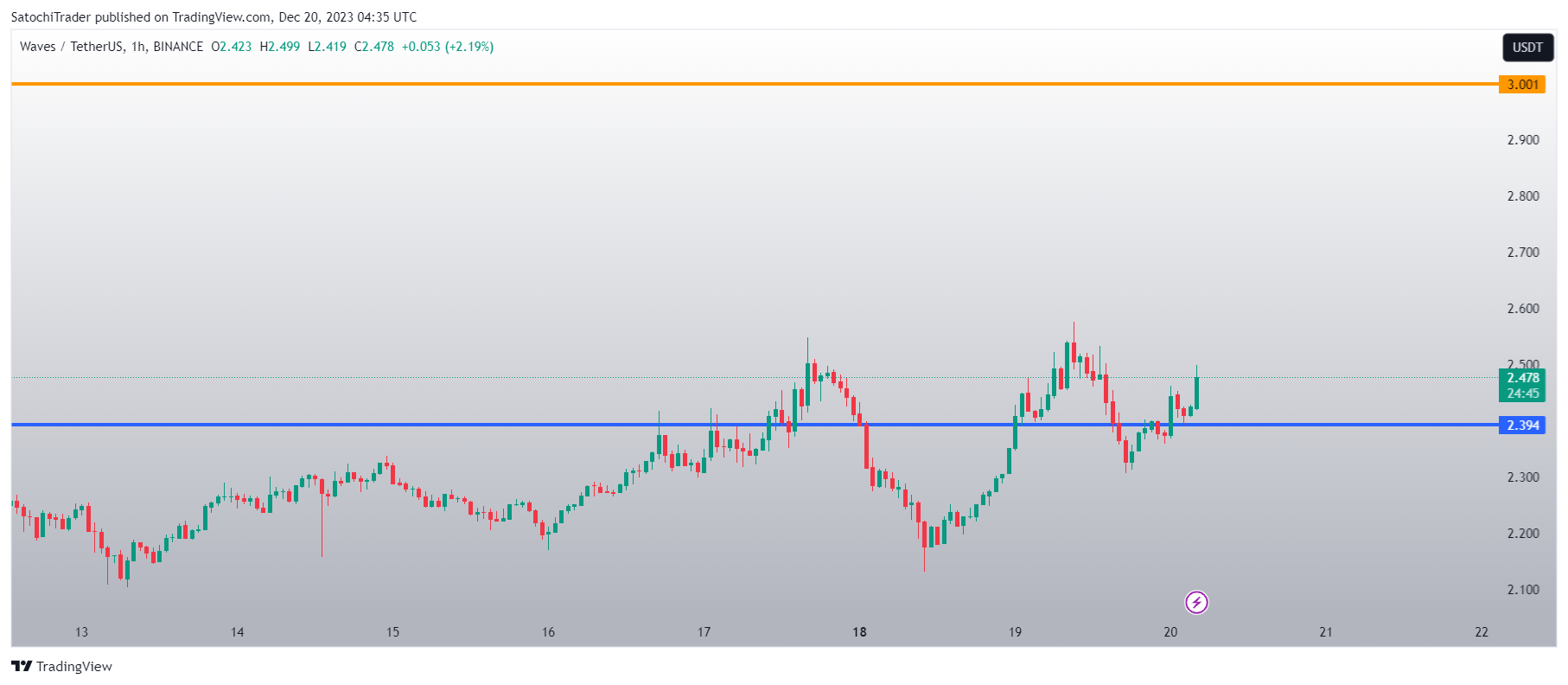Click date label 15 on time axis
The height and width of the screenshot is (685, 1568).
coord(392,631)
